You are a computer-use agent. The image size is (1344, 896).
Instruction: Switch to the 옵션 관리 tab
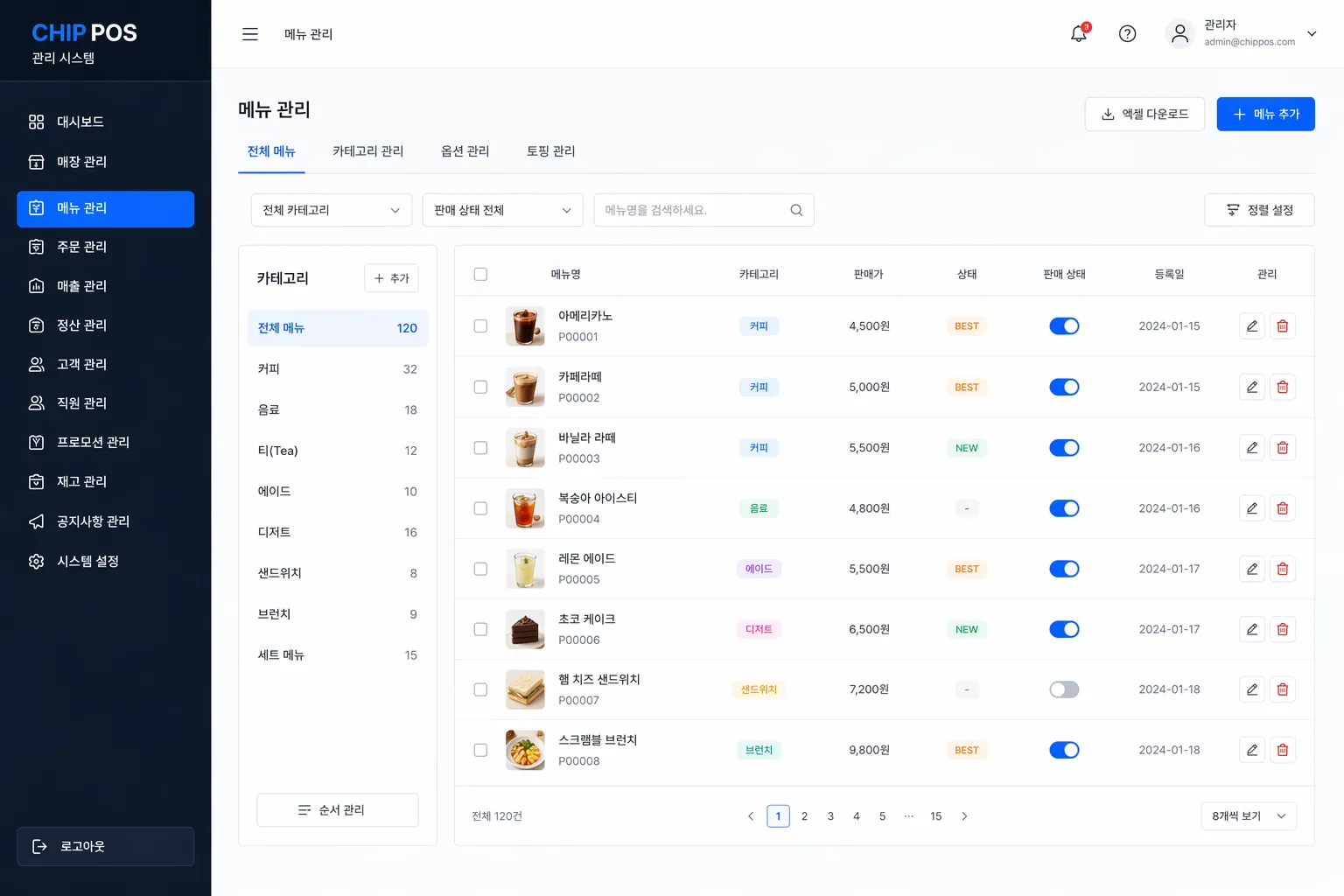(465, 151)
